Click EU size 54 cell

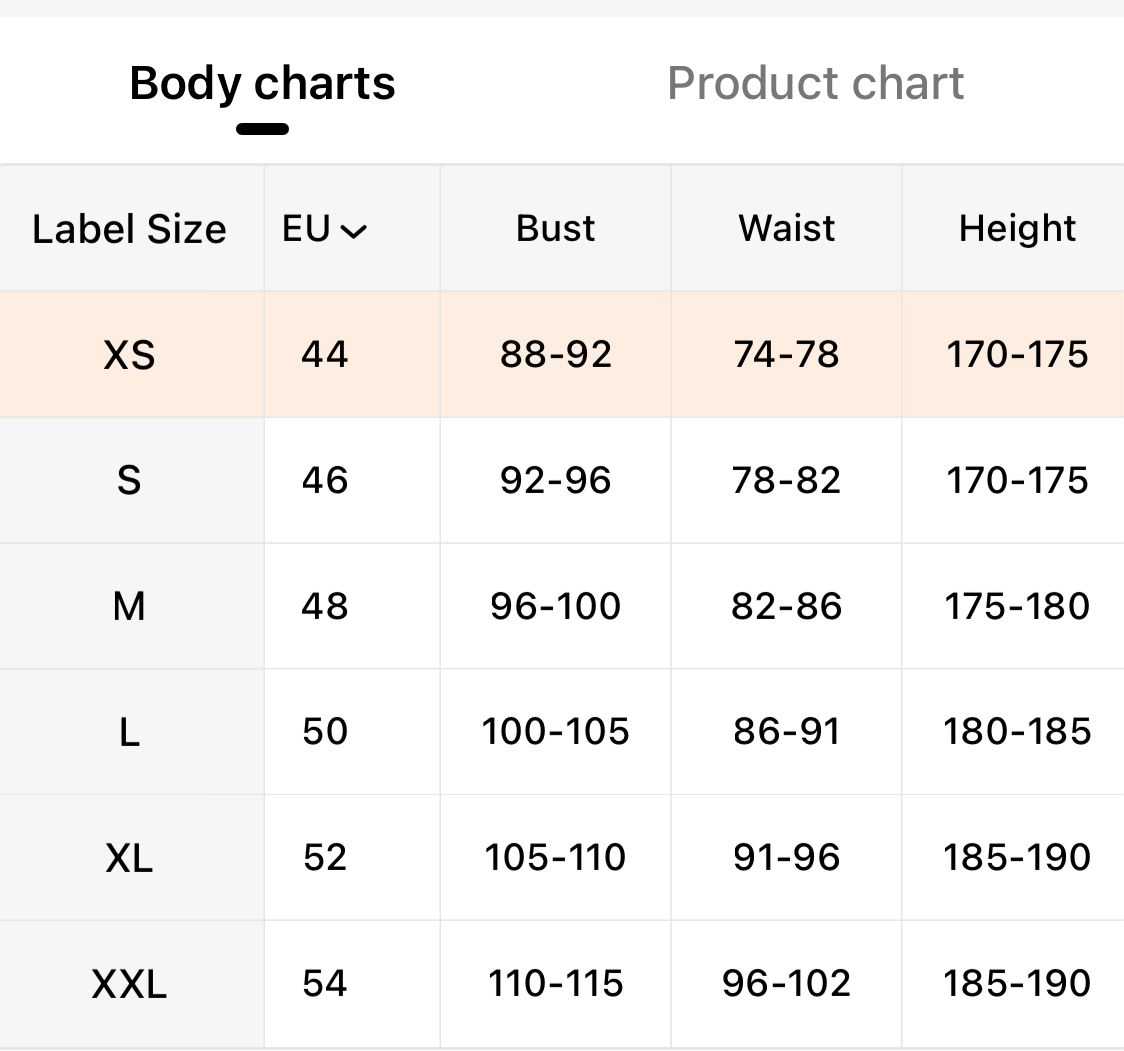click(325, 984)
